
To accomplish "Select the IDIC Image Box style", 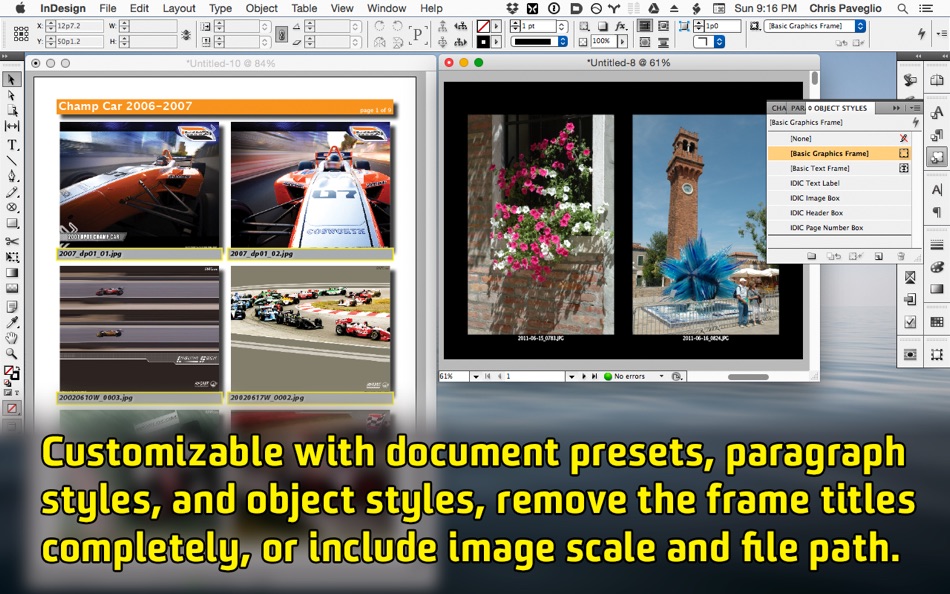I will [x=840, y=198].
